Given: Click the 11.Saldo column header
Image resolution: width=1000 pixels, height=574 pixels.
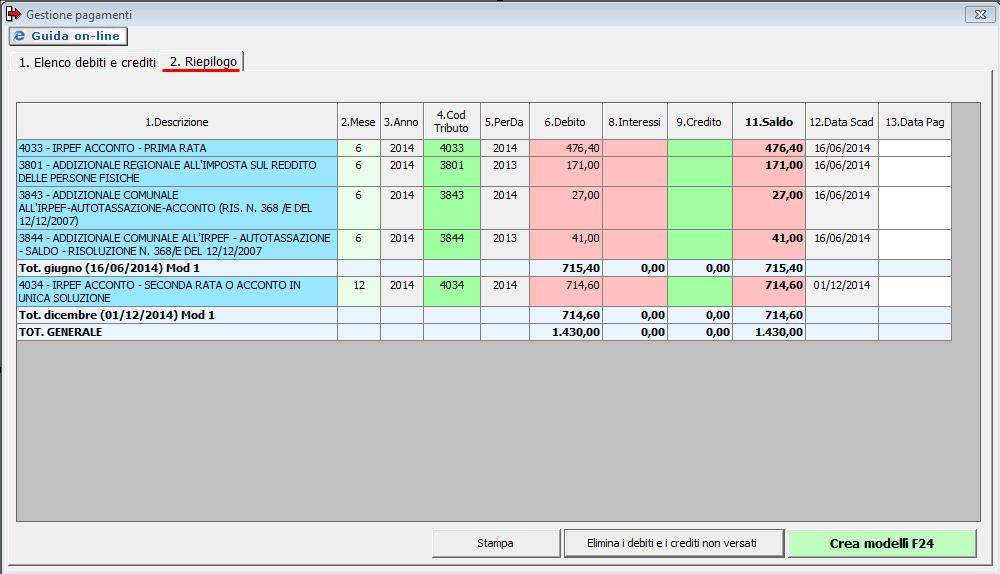Looking at the screenshot, I should pyautogui.click(x=768, y=122).
